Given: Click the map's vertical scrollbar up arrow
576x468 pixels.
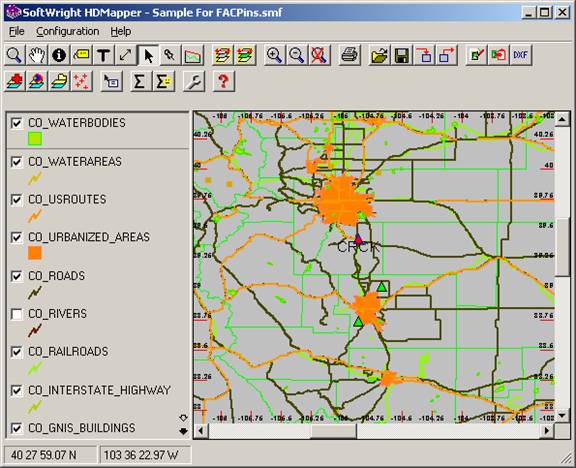Looking at the screenshot, I should coord(562,119).
